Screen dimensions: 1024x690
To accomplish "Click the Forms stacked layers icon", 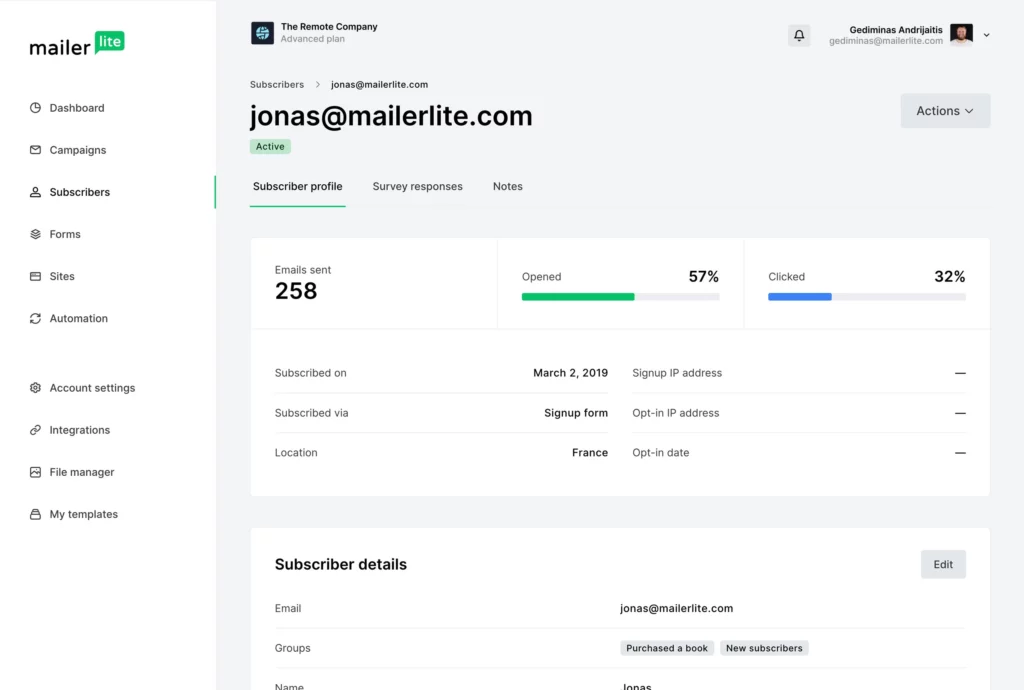I will coord(35,234).
